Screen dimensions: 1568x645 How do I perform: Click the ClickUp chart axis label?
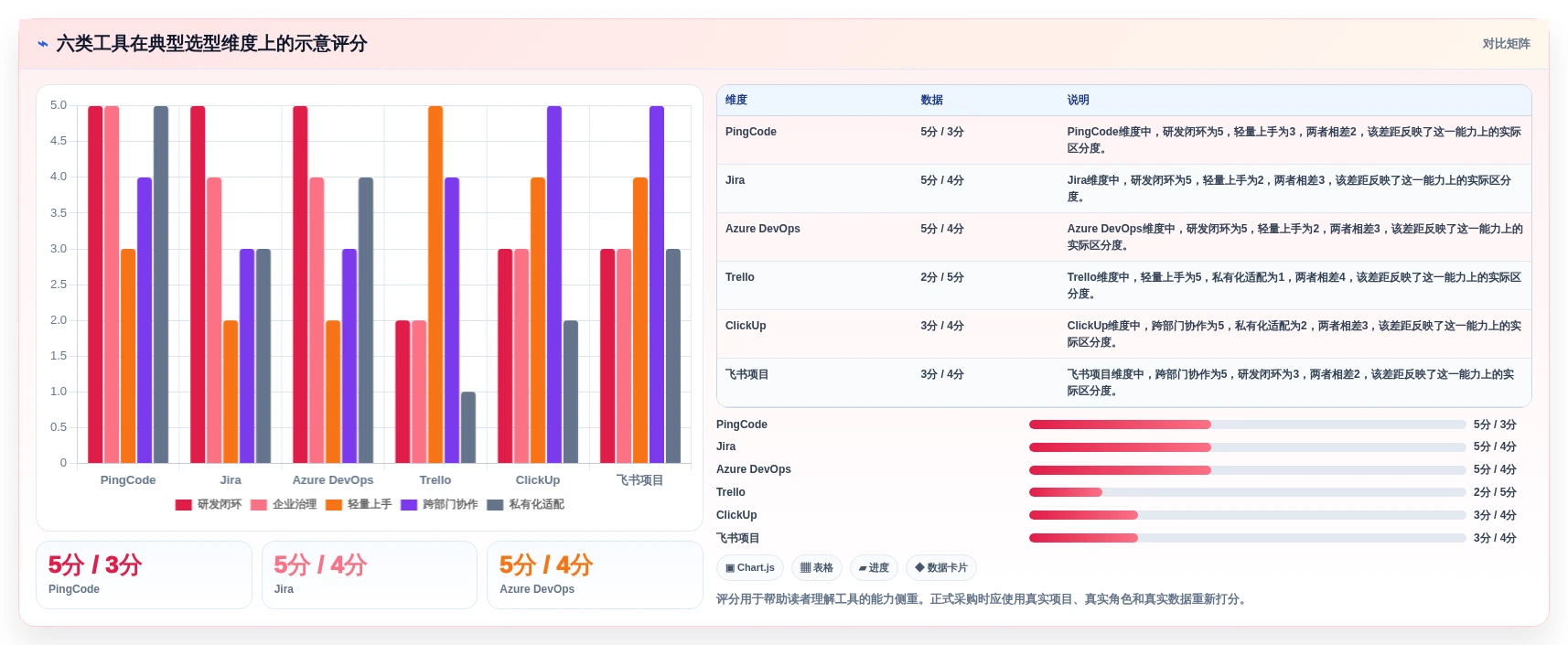click(538, 480)
